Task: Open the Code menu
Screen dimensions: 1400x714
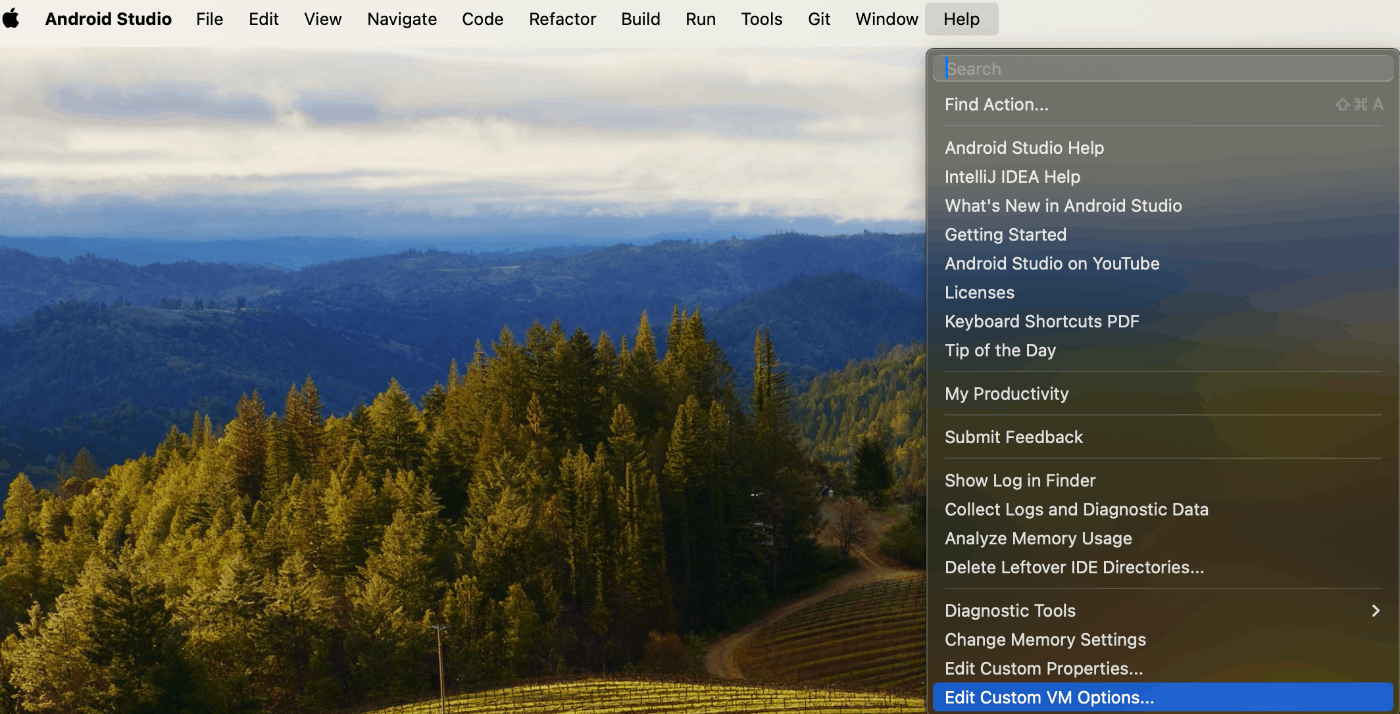Action: [x=482, y=19]
